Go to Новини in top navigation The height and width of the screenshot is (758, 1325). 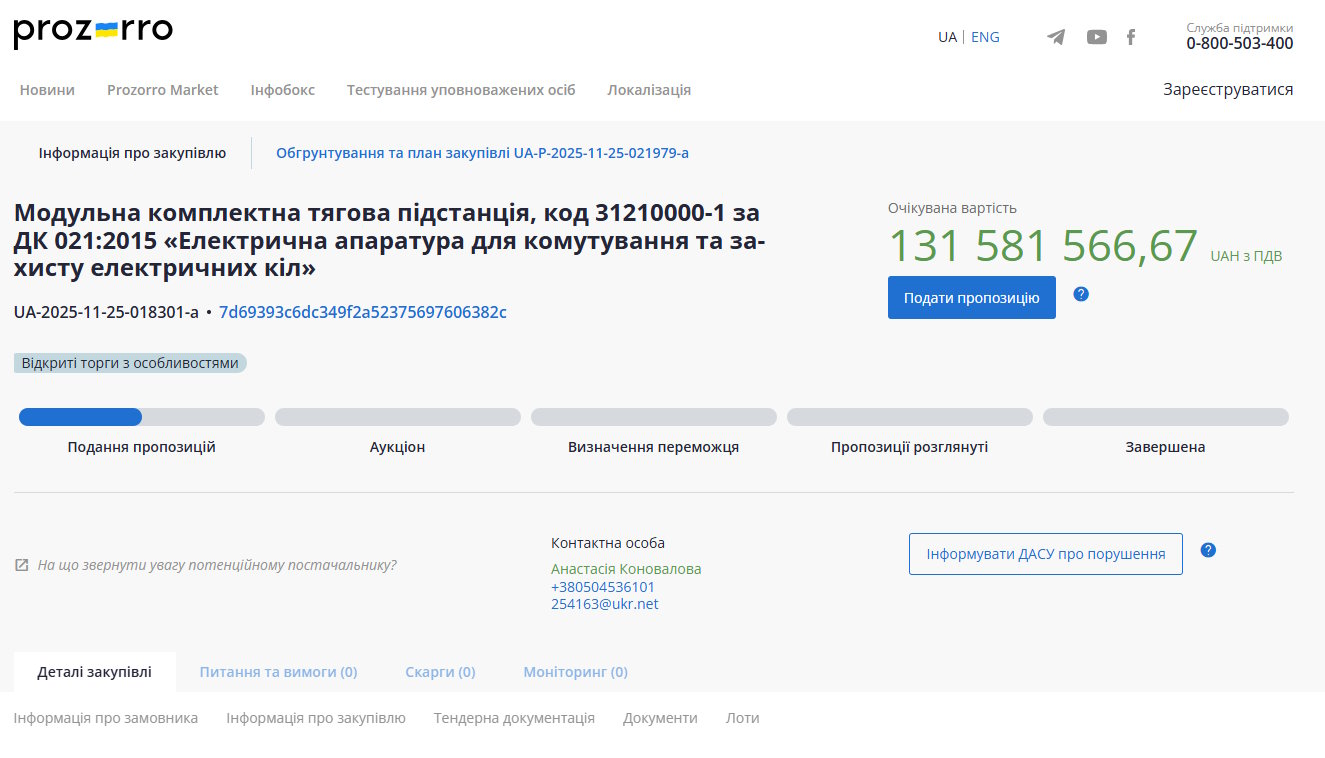point(47,90)
